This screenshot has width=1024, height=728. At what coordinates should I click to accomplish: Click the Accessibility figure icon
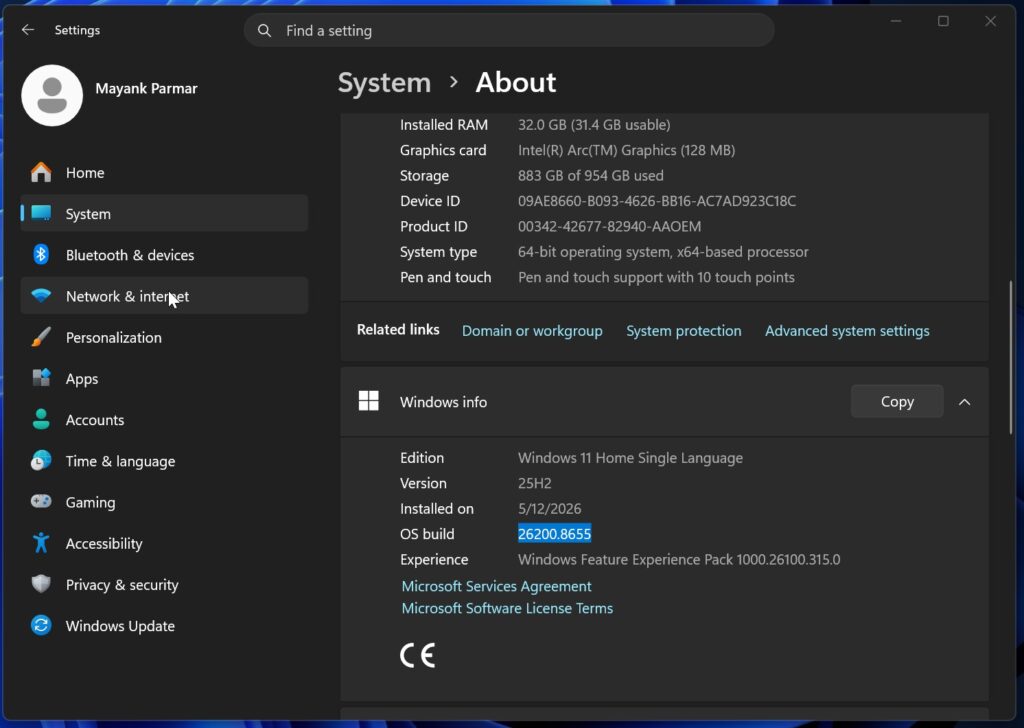pyautogui.click(x=41, y=543)
